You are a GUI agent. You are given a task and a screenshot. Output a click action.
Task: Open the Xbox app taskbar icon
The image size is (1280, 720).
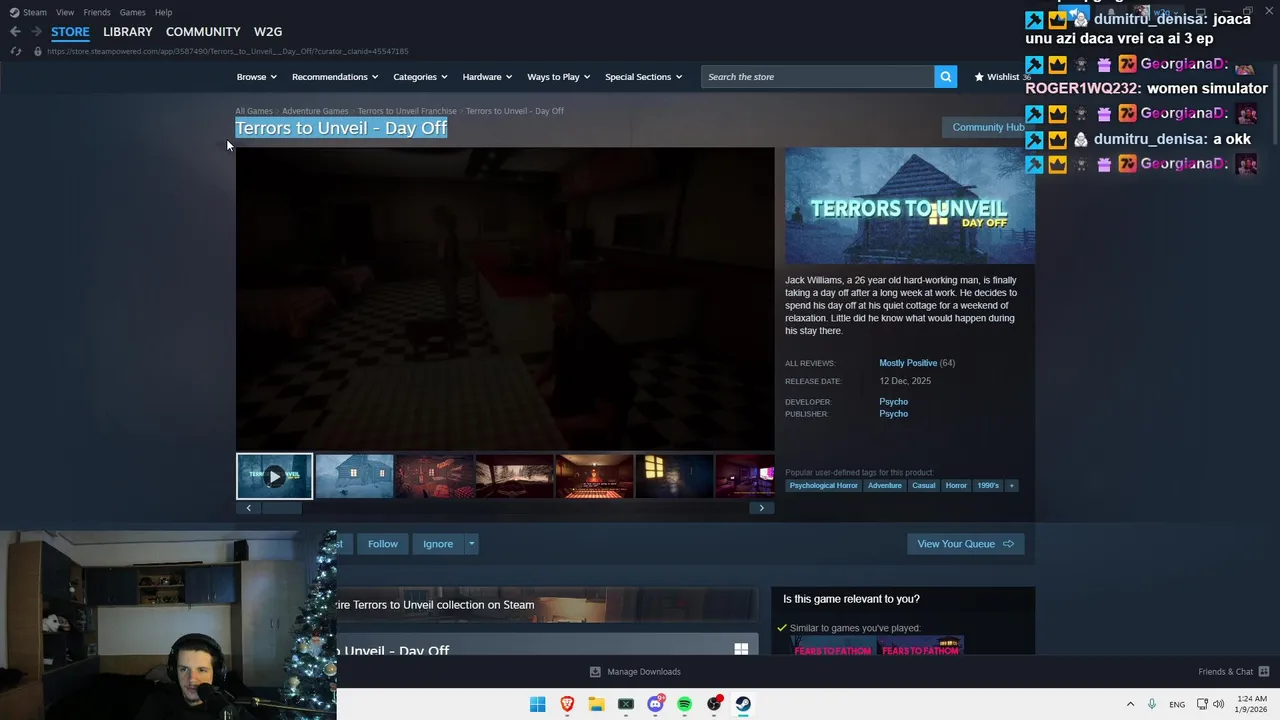[x=626, y=704]
